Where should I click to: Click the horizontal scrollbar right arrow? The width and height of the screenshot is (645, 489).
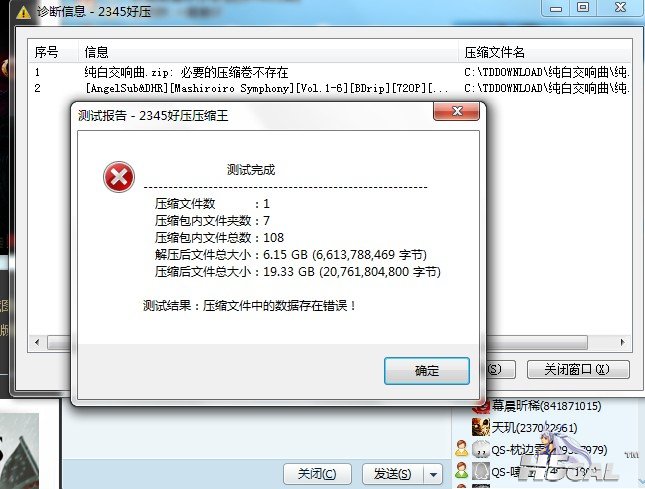pyautogui.click(x=622, y=342)
